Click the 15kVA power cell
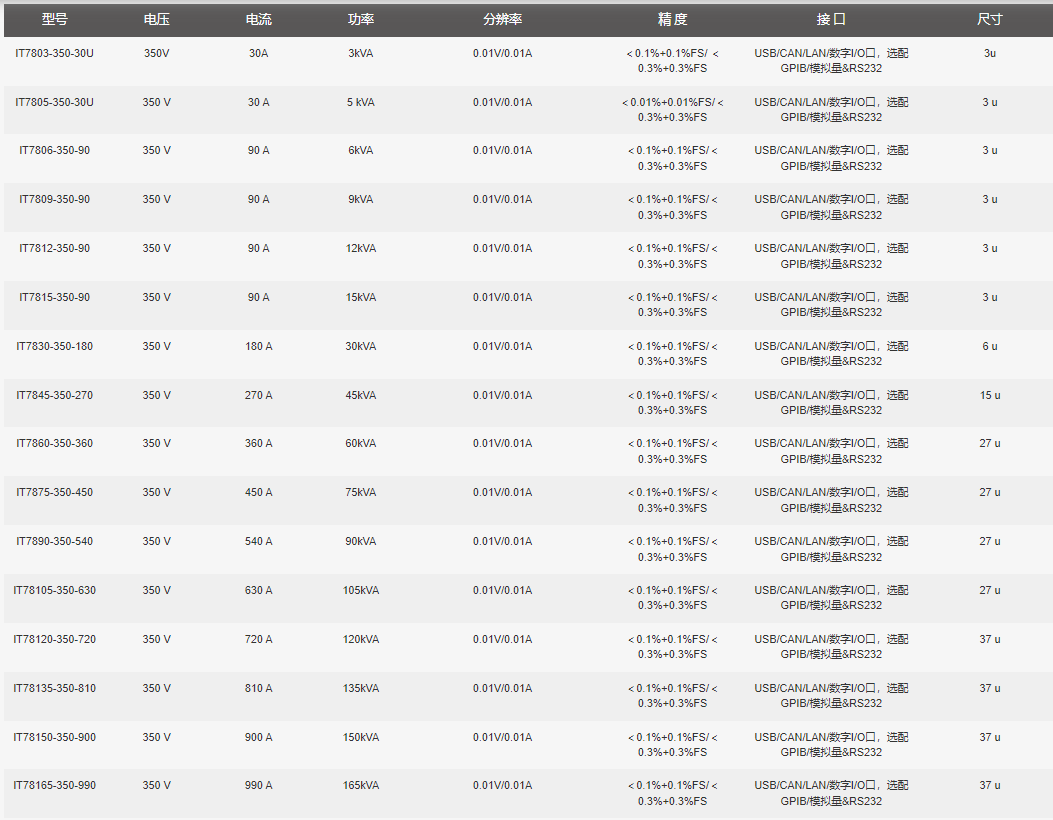 click(x=361, y=298)
